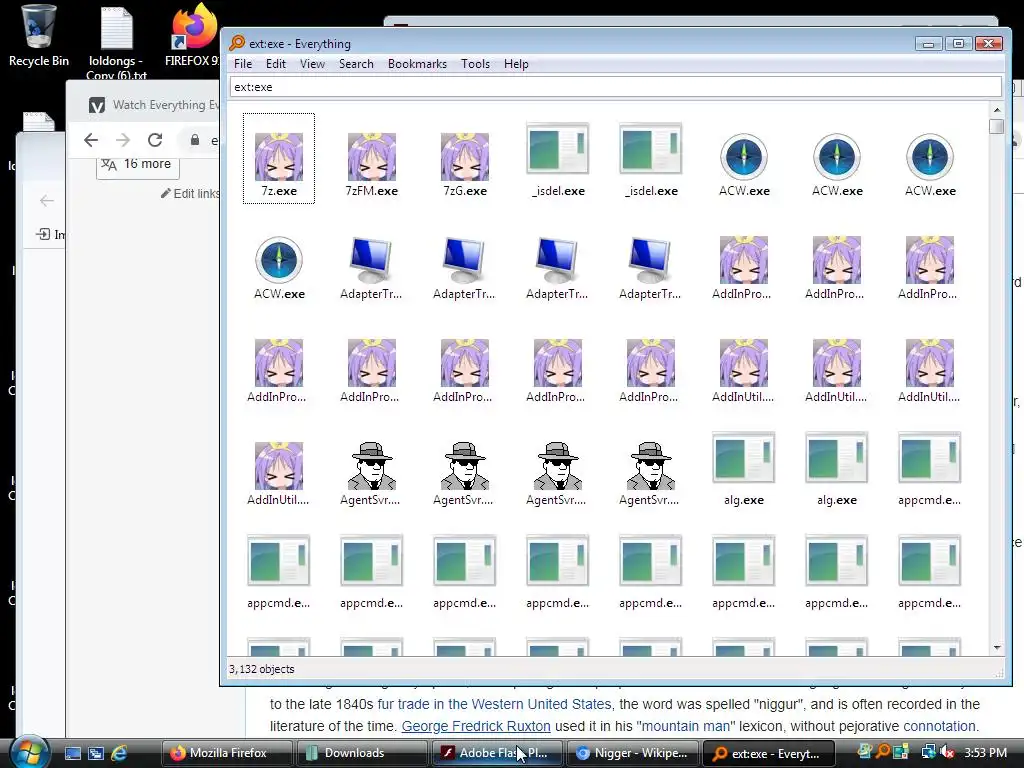Click the browser back arrow button

tap(91, 140)
